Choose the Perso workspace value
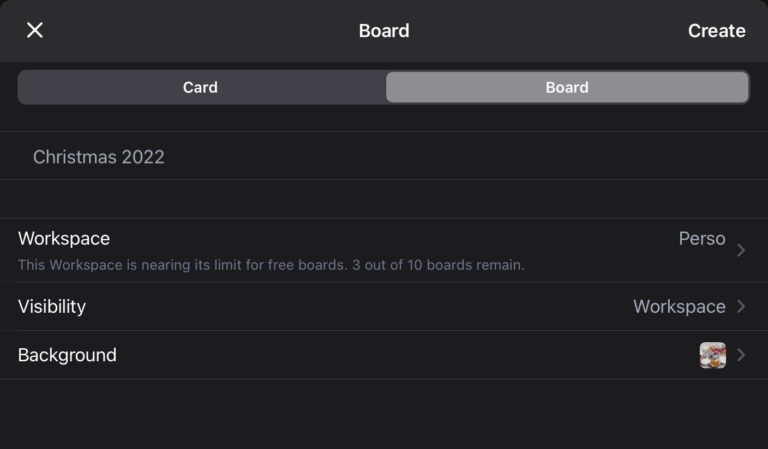Screen dimensions: 768x449 [x=701, y=239]
